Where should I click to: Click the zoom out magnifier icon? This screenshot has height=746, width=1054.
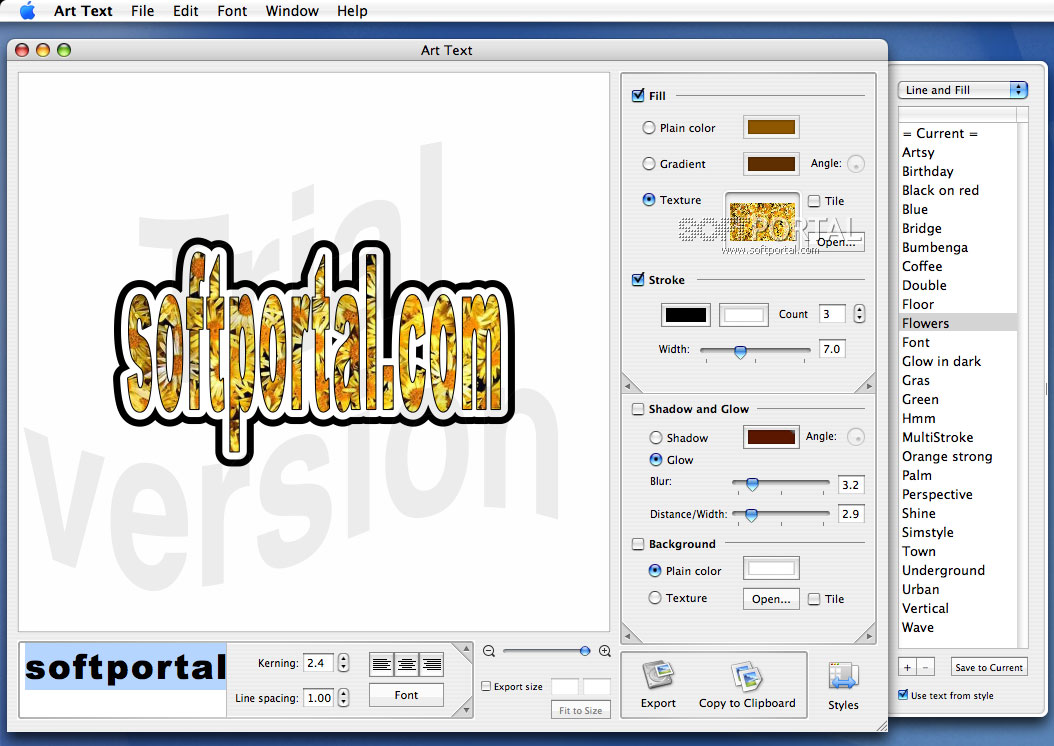489,651
